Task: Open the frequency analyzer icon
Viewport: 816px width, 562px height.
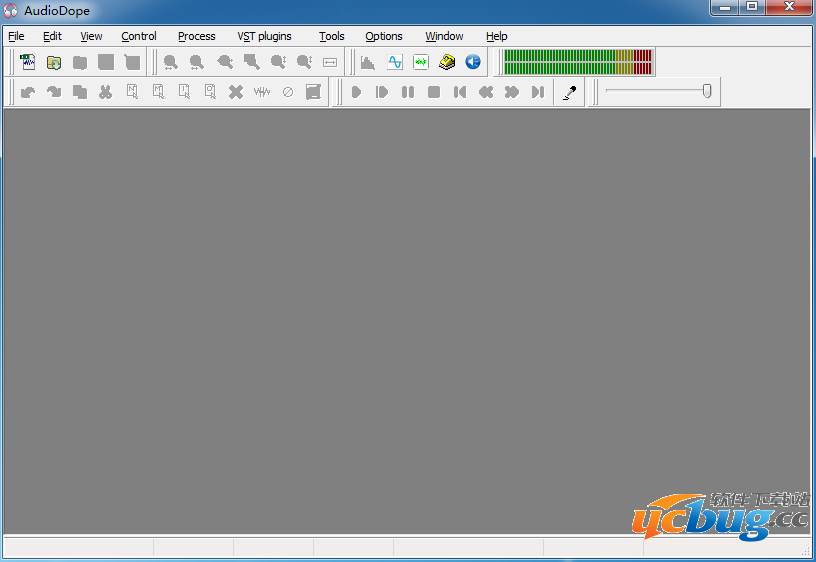Action: [x=368, y=62]
